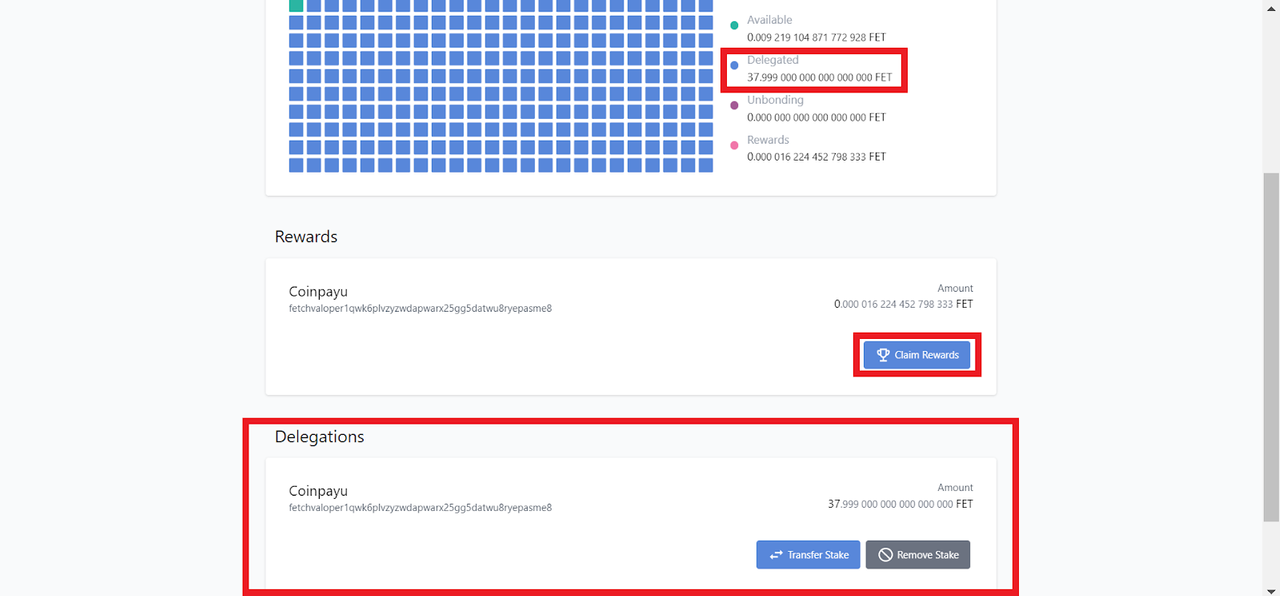1280x596 pixels.
Task: Click the purple Unbonding legend dot
Action: [734, 105]
